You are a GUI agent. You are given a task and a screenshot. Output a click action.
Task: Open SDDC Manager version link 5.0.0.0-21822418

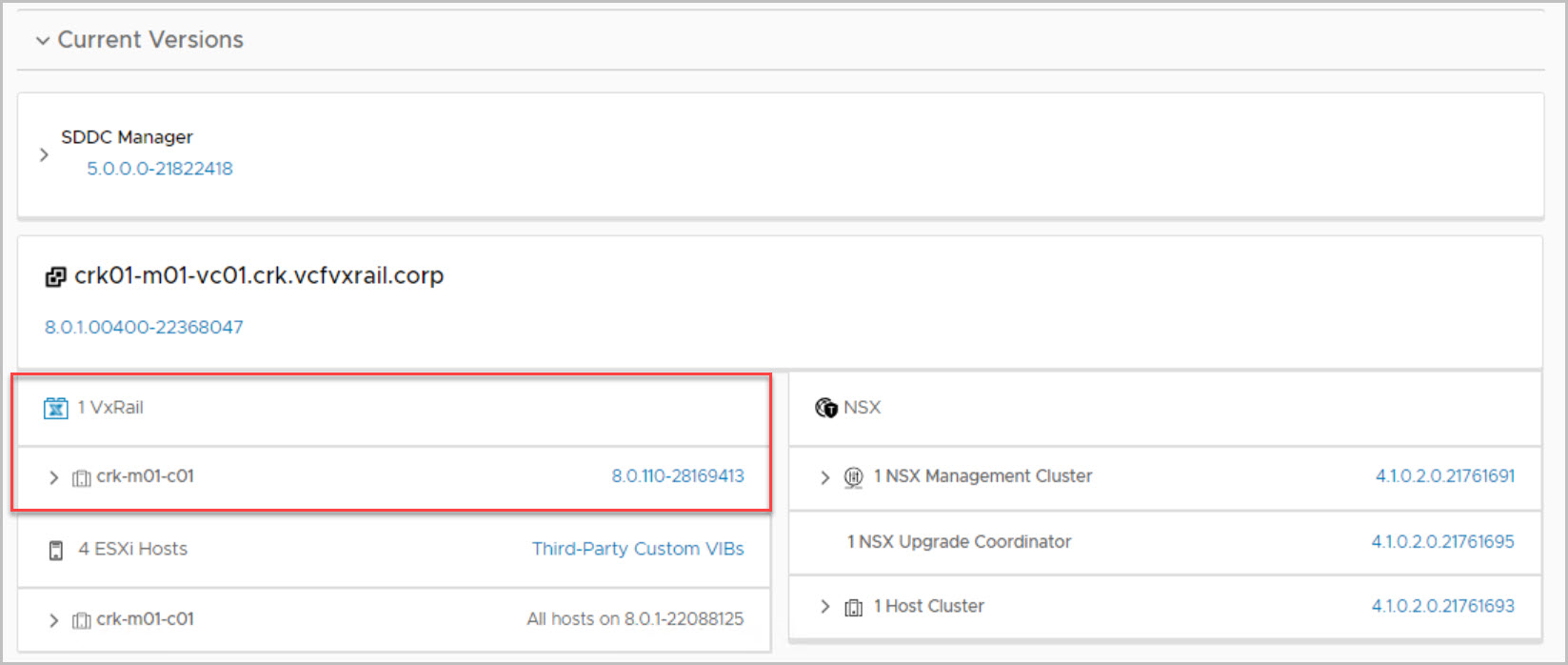(x=160, y=169)
